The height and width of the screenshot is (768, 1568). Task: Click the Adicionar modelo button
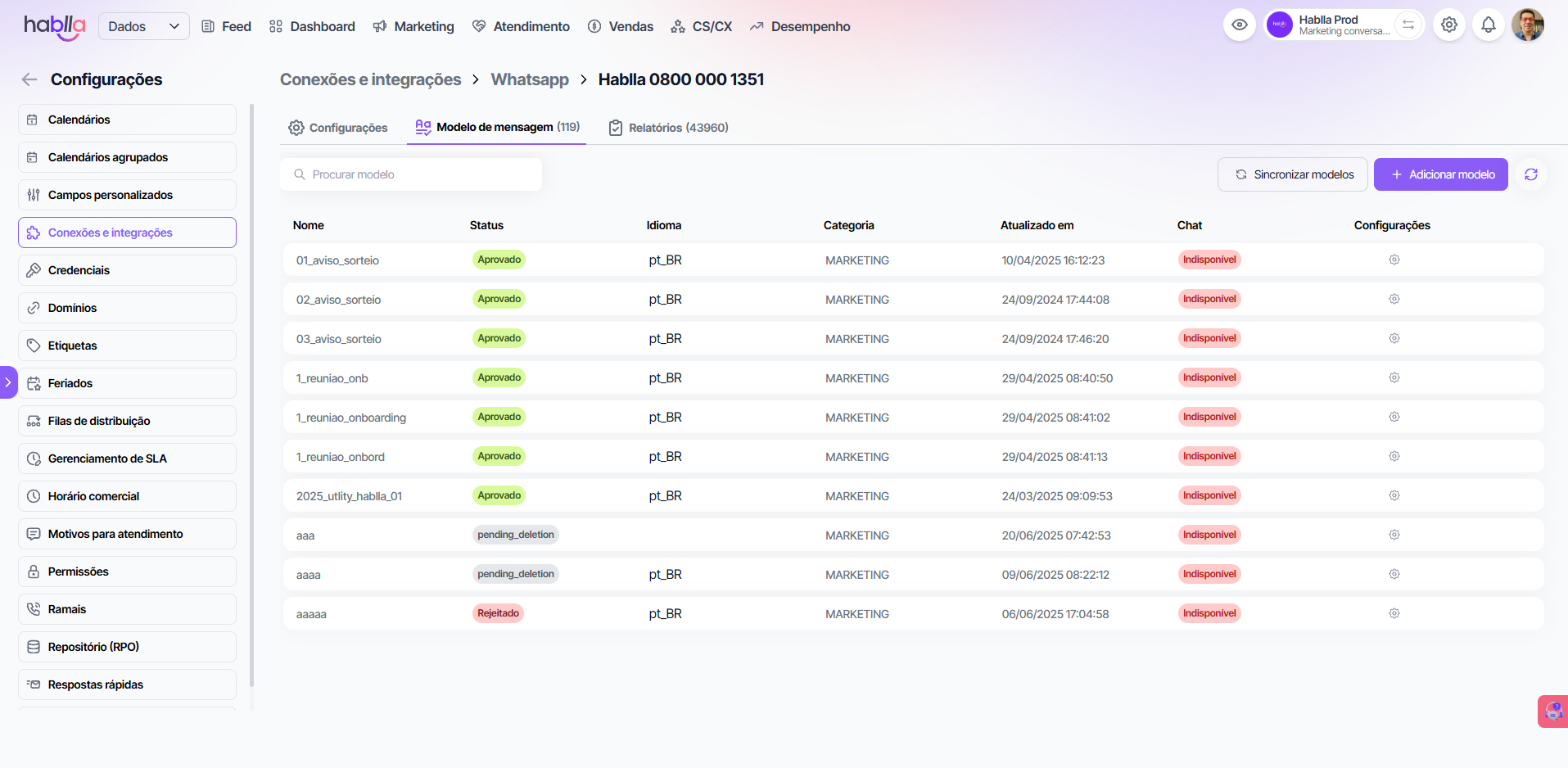tap(1440, 174)
